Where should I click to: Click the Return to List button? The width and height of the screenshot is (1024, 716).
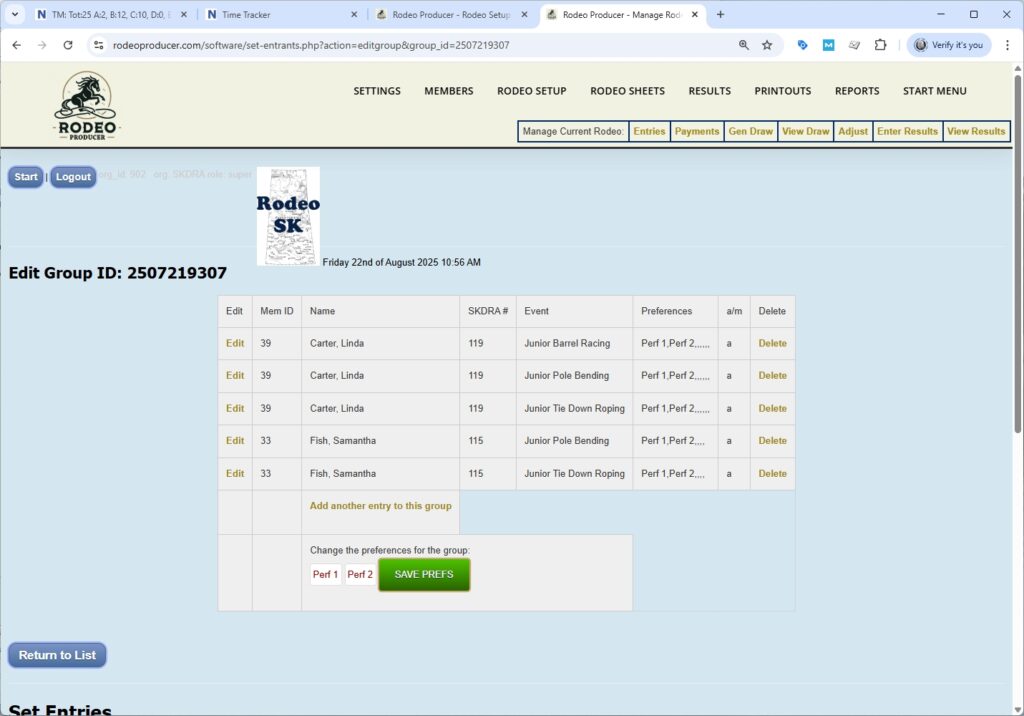coord(57,655)
